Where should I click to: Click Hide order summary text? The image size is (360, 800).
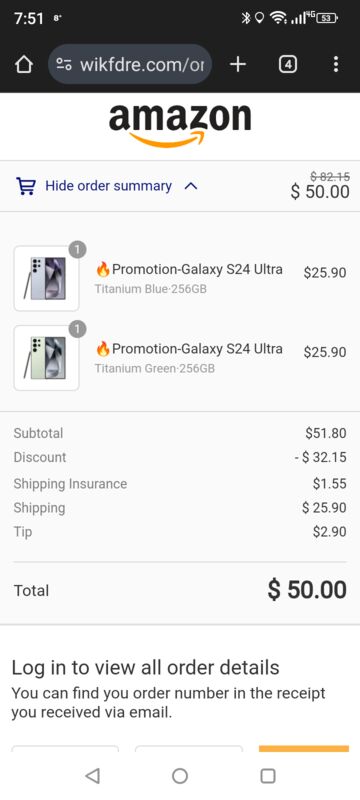coord(109,186)
